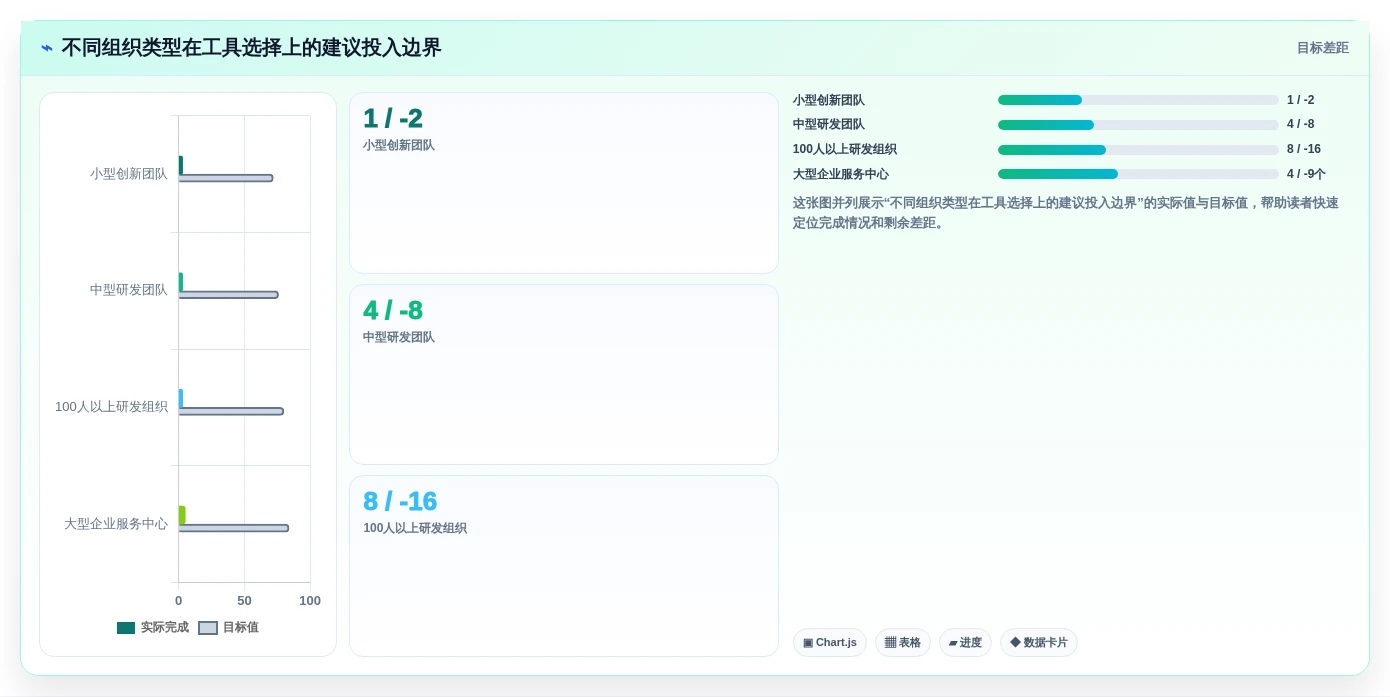Click the 大型企业服务中心 target bar in chart
Viewport: 1390px width, 697px height.
point(234,528)
